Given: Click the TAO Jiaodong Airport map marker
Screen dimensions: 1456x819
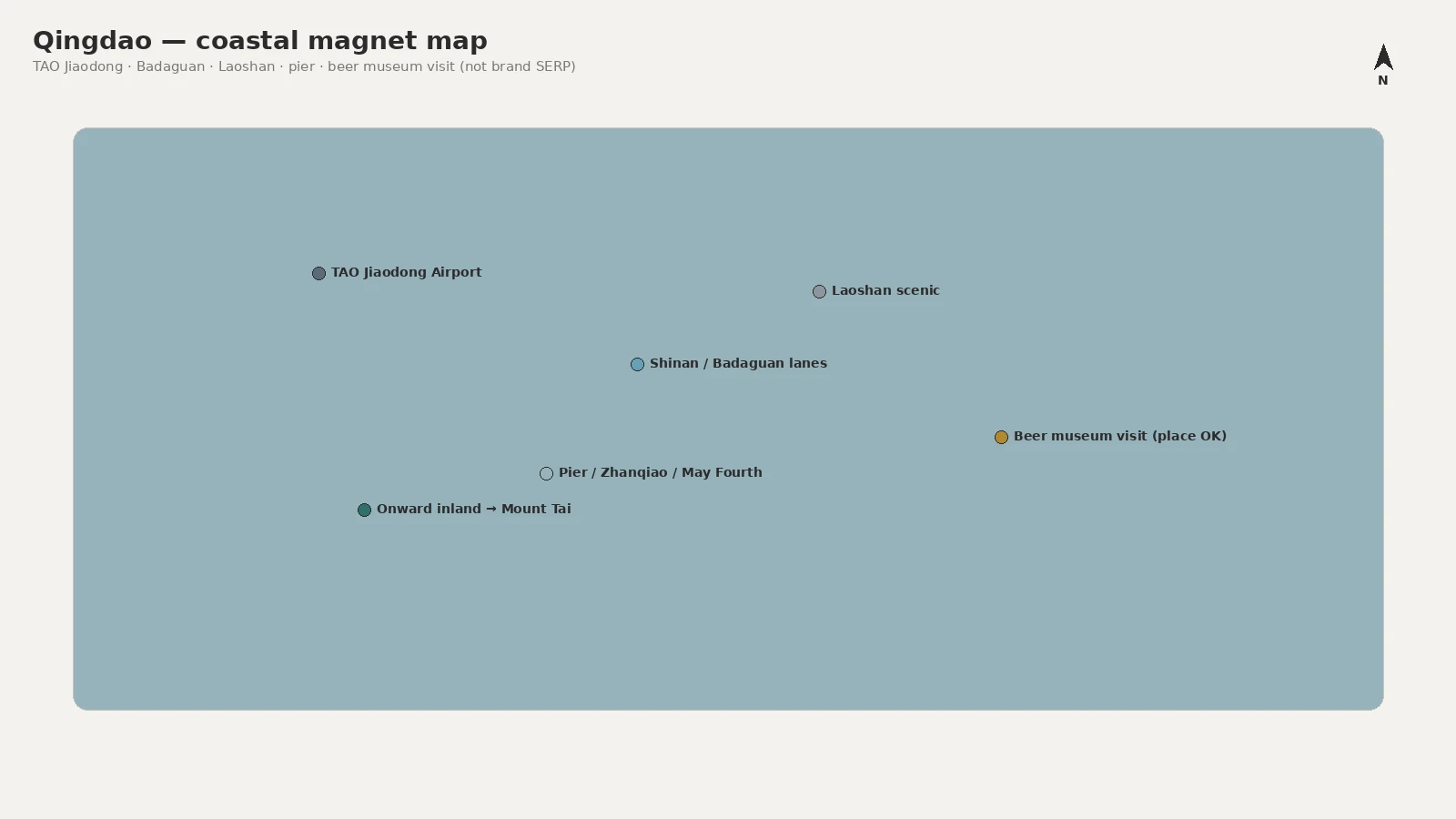Looking at the screenshot, I should [x=318, y=273].
